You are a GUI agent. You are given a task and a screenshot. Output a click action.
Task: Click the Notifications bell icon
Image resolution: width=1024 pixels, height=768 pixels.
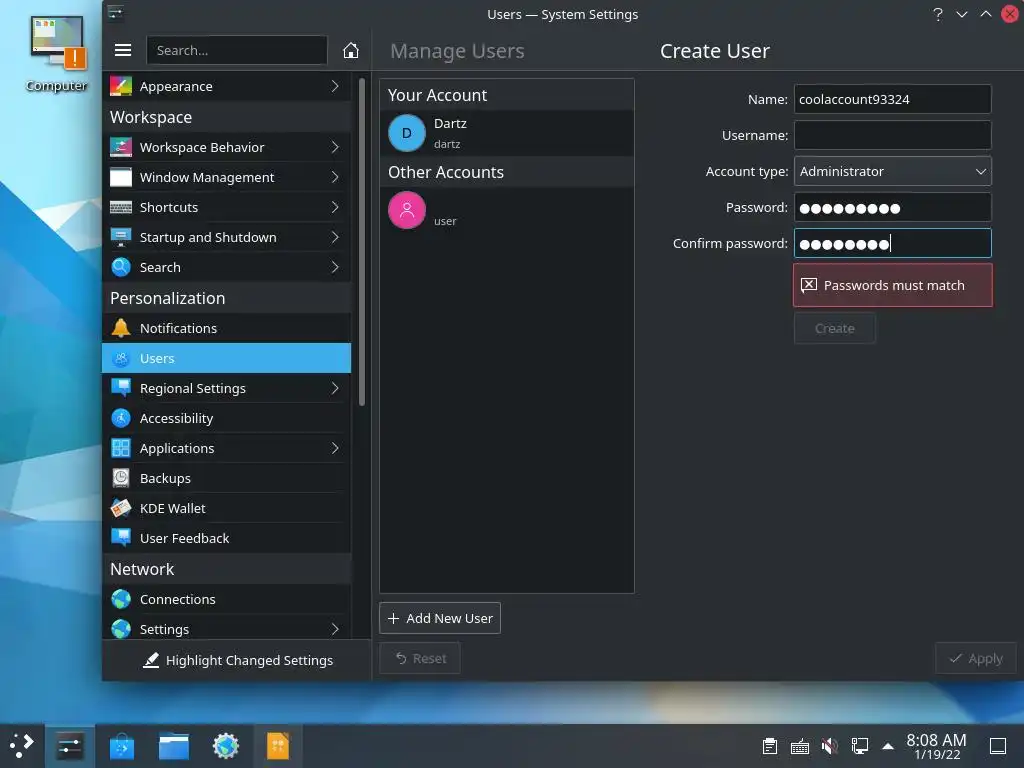click(121, 328)
